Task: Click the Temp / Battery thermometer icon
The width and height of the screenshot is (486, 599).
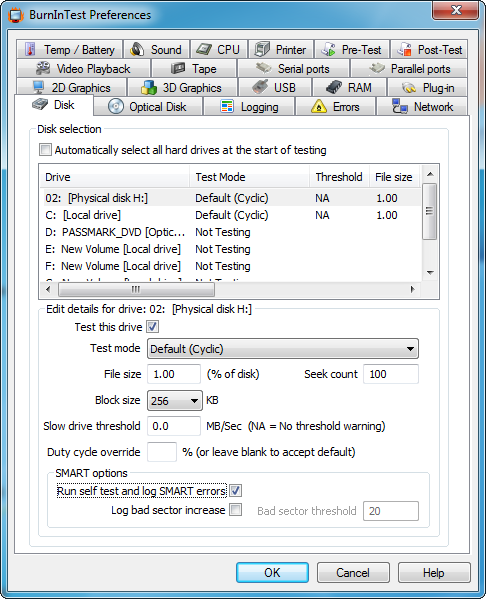Action: [x=30, y=49]
